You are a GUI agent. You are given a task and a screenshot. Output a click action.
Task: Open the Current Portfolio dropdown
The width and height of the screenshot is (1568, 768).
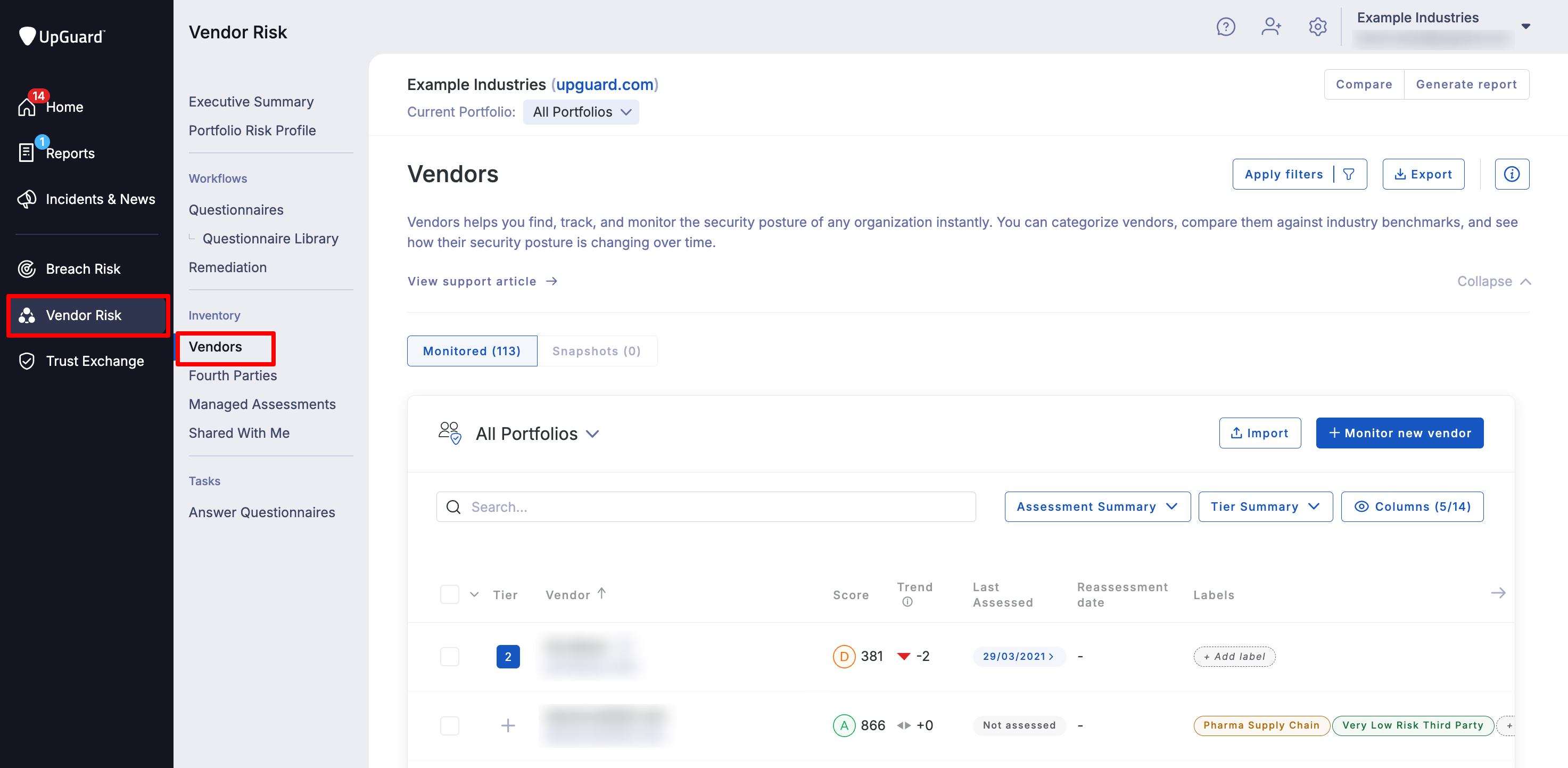(x=581, y=112)
